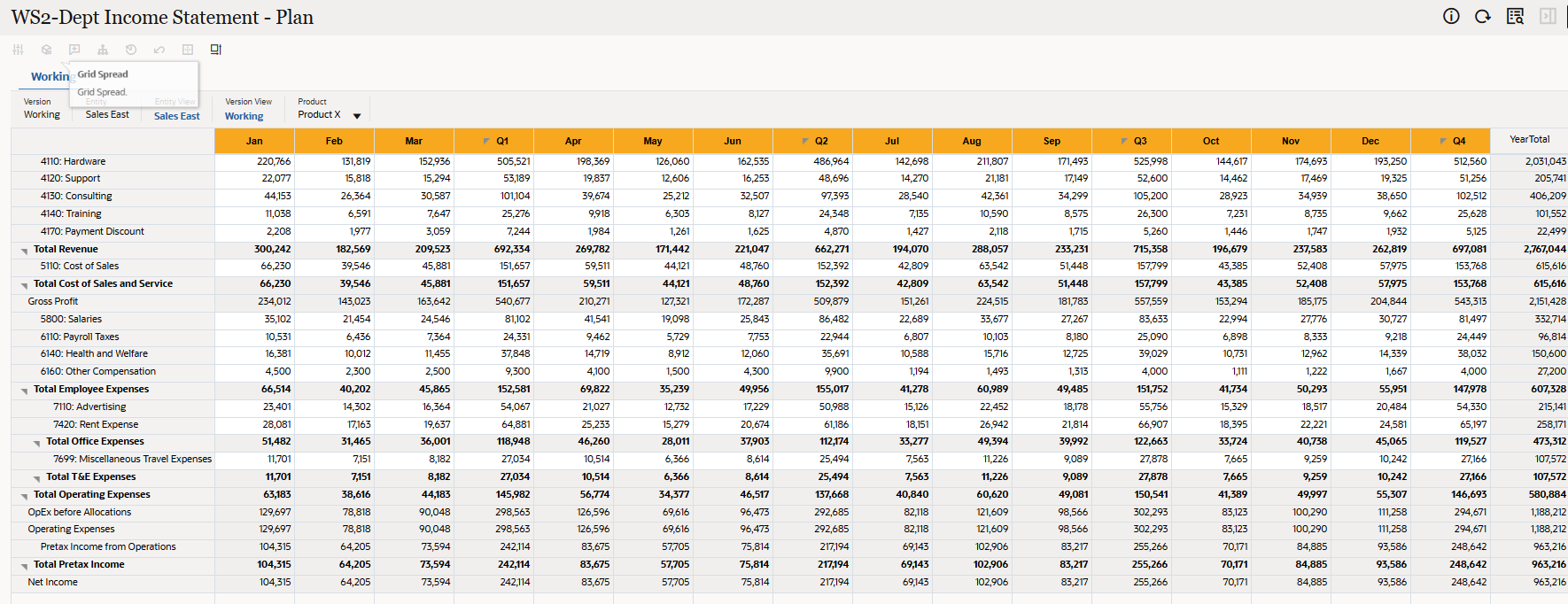Click the undo arrow icon

tap(159, 50)
